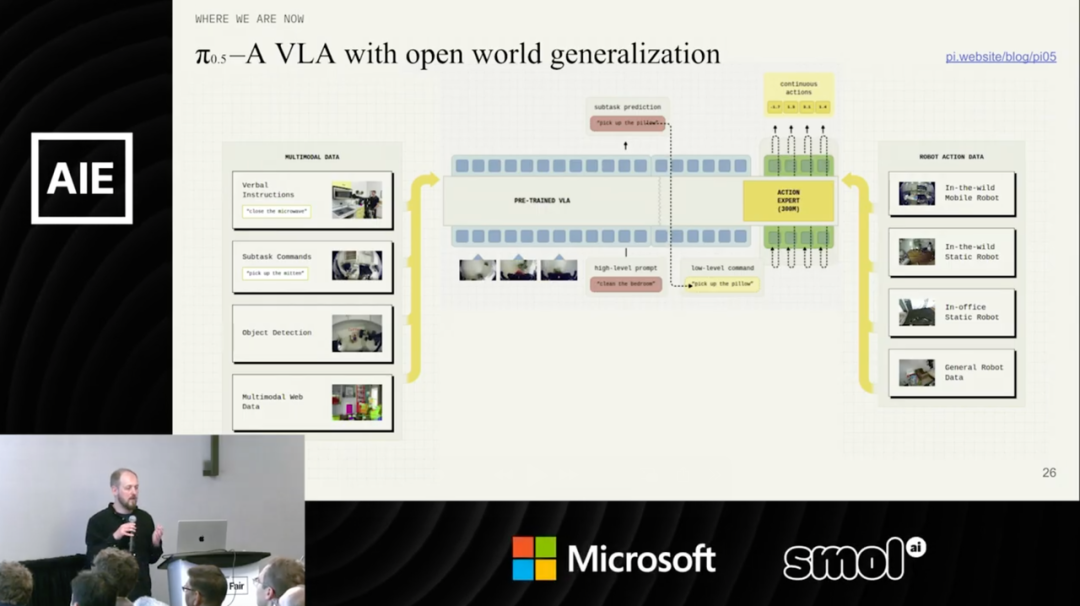The height and width of the screenshot is (606, 1080).
Task: Click the Multimodal Web Data thumbnail
Action: tap(357, 402)
